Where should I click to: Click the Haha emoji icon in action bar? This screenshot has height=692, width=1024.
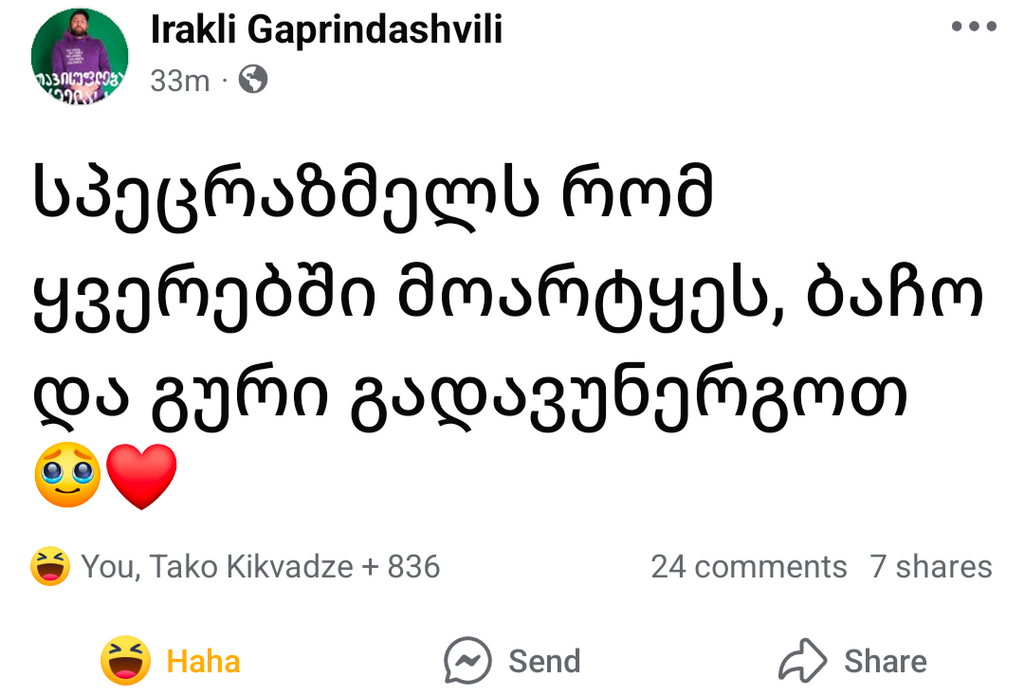(126, 661)
